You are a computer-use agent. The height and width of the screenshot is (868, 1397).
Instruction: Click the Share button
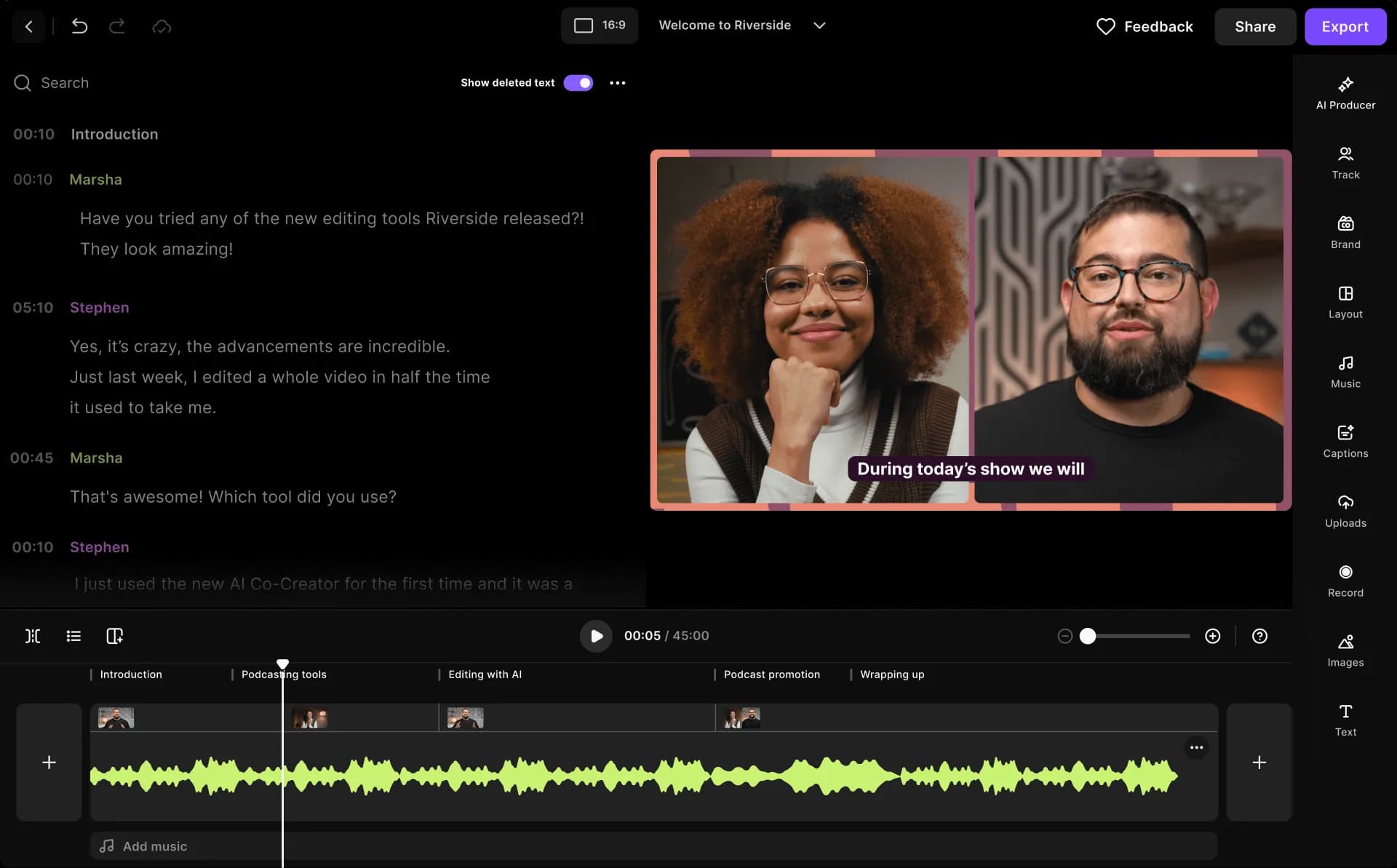(x=1255, y=27)
